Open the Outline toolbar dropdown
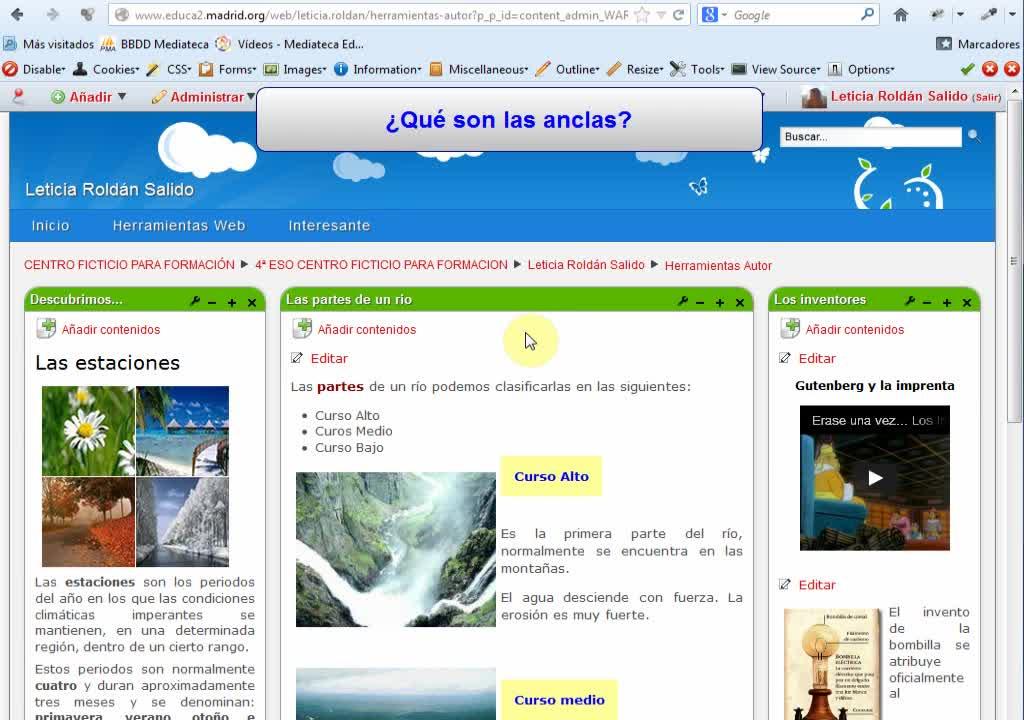 (568, 69)
